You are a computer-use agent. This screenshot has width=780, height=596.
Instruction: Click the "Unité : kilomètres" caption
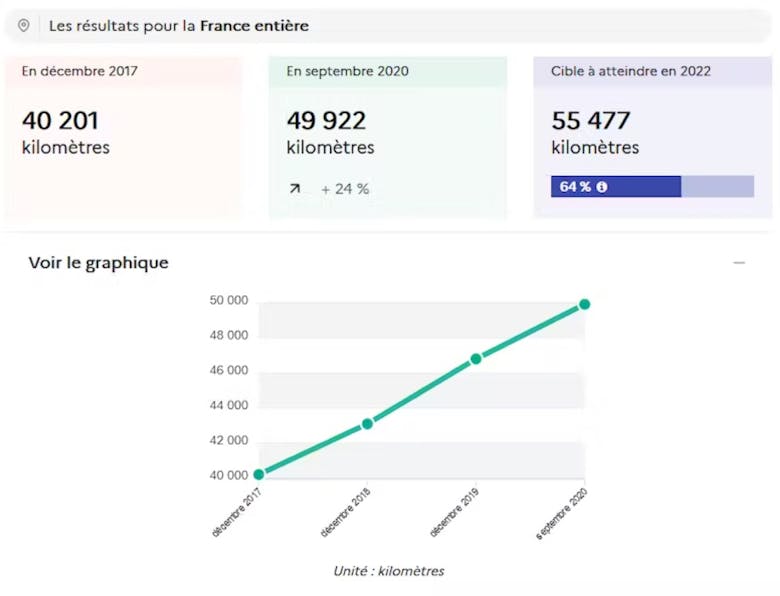click(x=389, y=571)
